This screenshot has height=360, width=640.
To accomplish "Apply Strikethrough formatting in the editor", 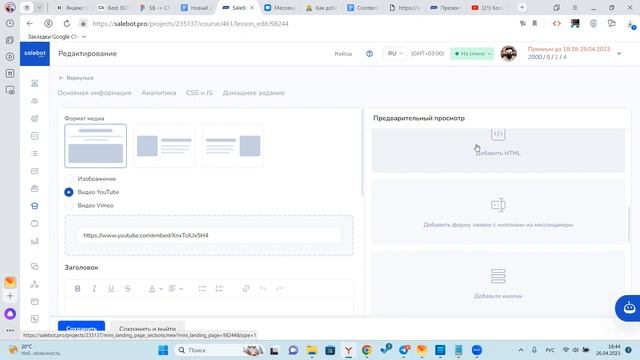I will click(x=128, y=289).
